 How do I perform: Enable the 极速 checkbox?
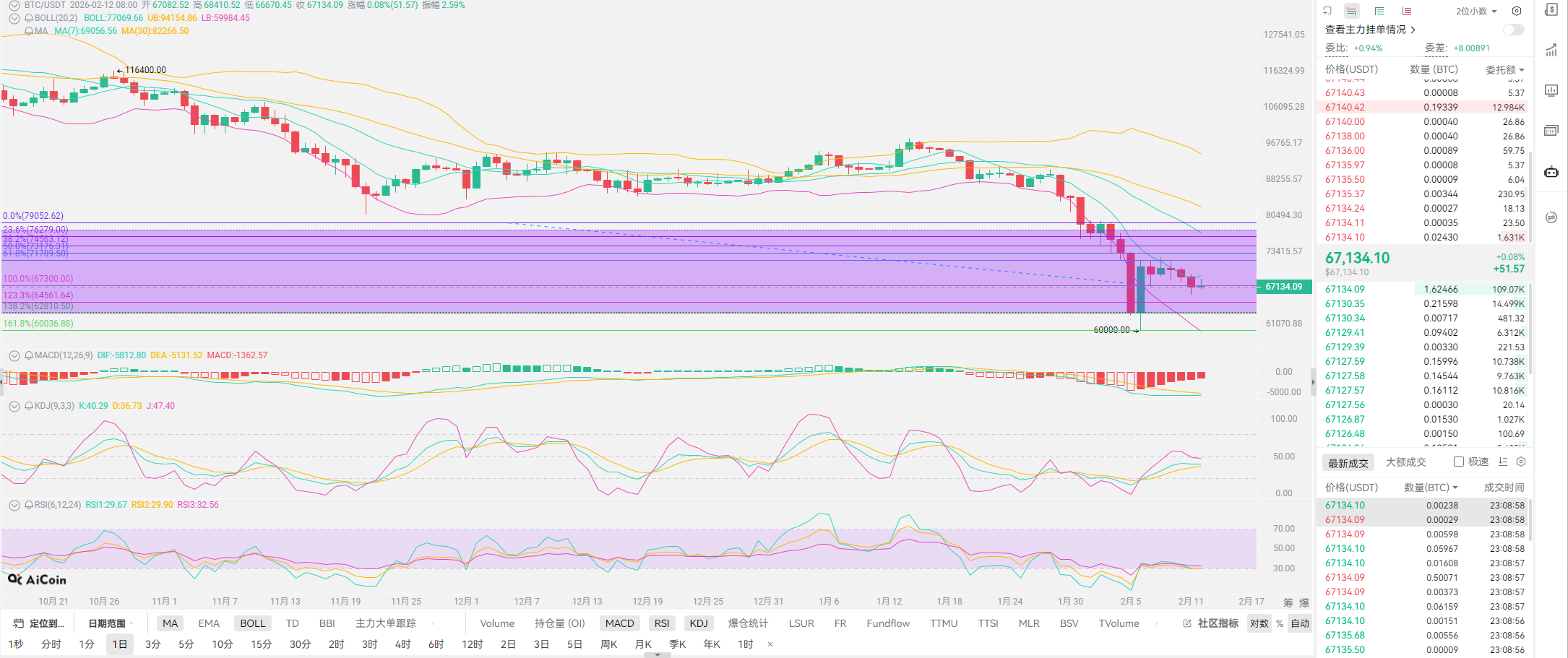coord(1459,462)
